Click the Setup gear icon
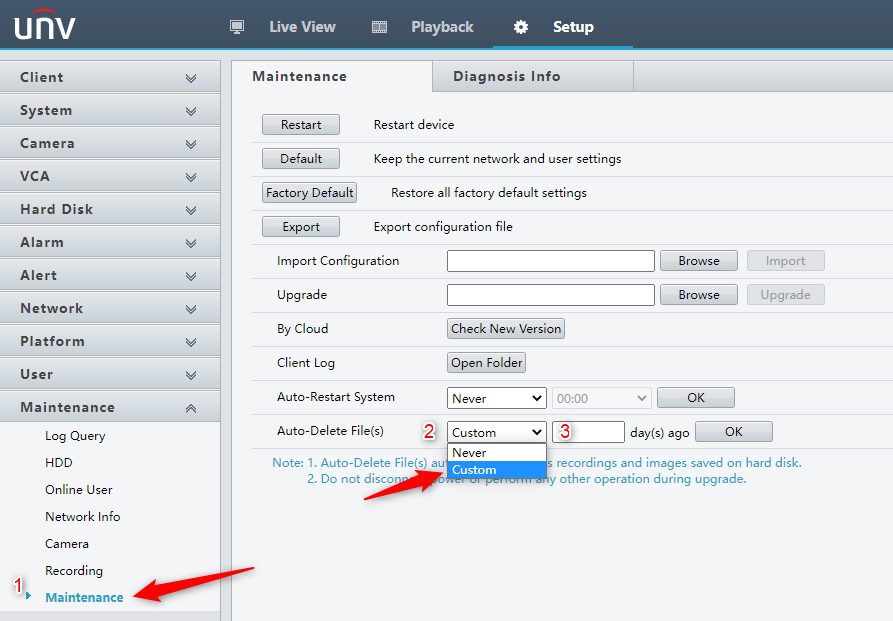This screenshot has width=893, height=621. (521, 27)
